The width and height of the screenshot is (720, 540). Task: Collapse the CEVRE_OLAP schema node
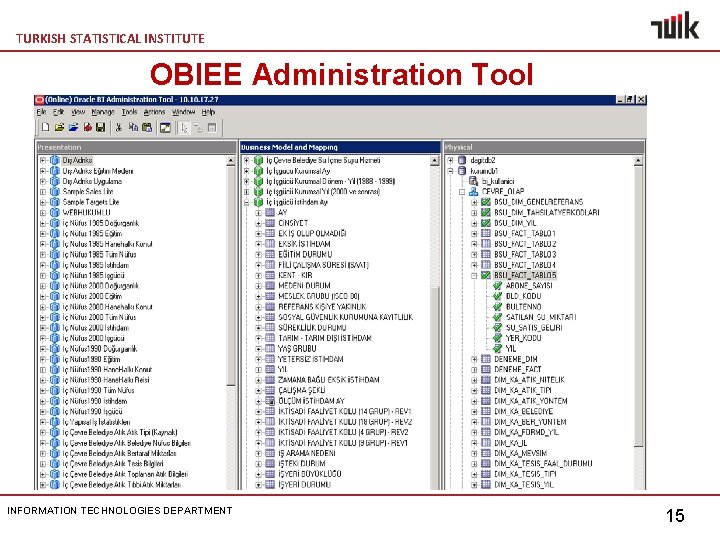coord(462,191)
